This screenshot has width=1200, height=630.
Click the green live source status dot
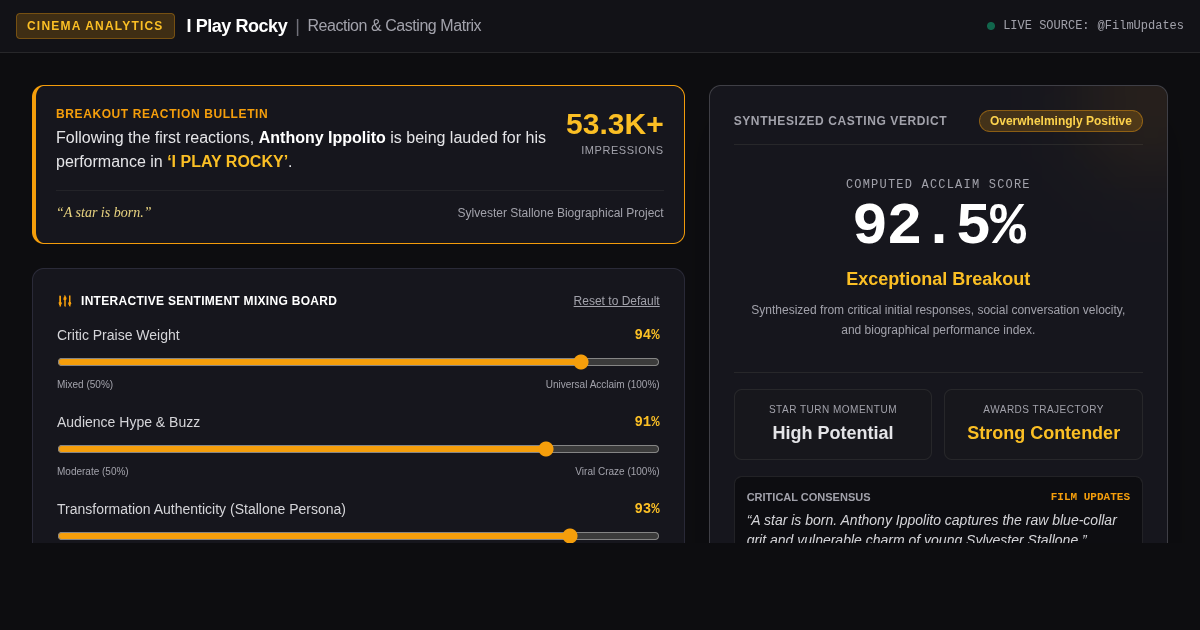click(x=991, y=26)
